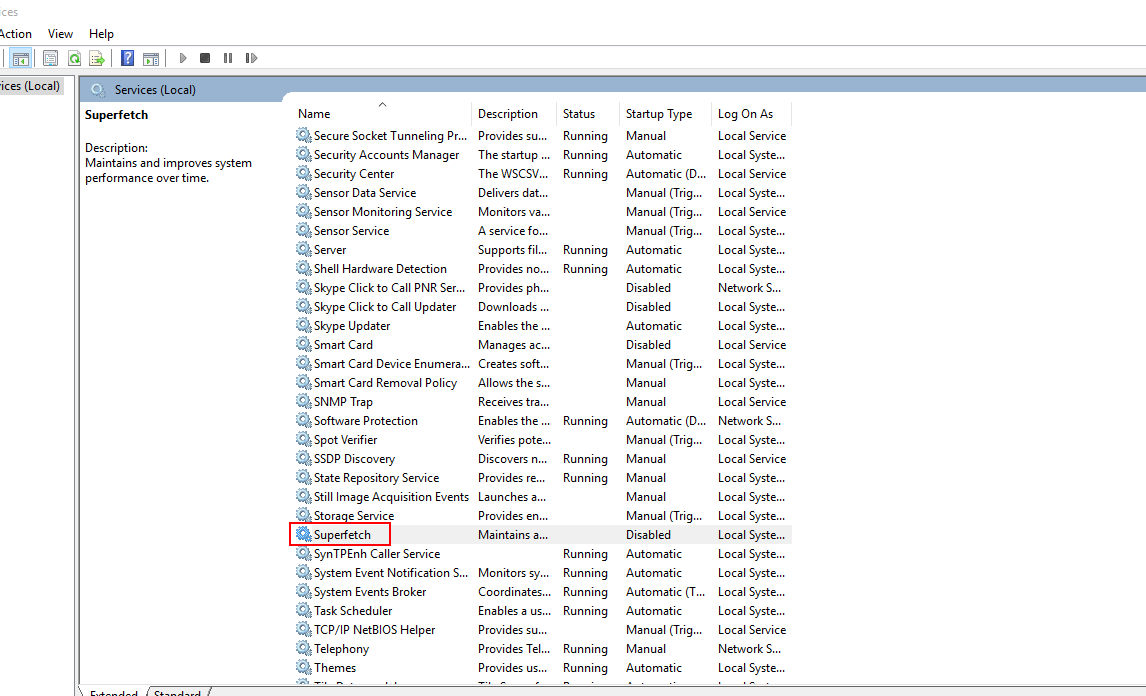Viewport: 1146px width, 696px height.
Task: Click the Export List toolbar icon
Action: [x=97, y=58]
